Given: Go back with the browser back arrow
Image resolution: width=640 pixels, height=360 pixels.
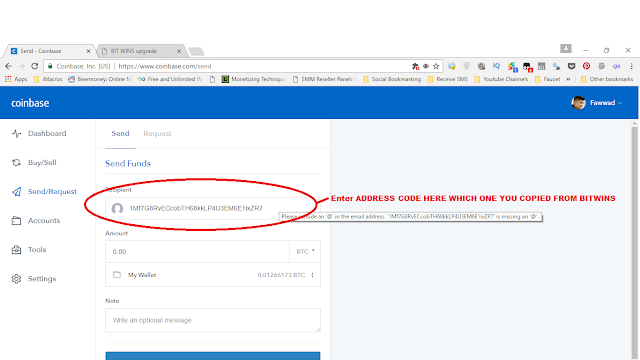Looking at the screenshot, I should coord(8,66).
